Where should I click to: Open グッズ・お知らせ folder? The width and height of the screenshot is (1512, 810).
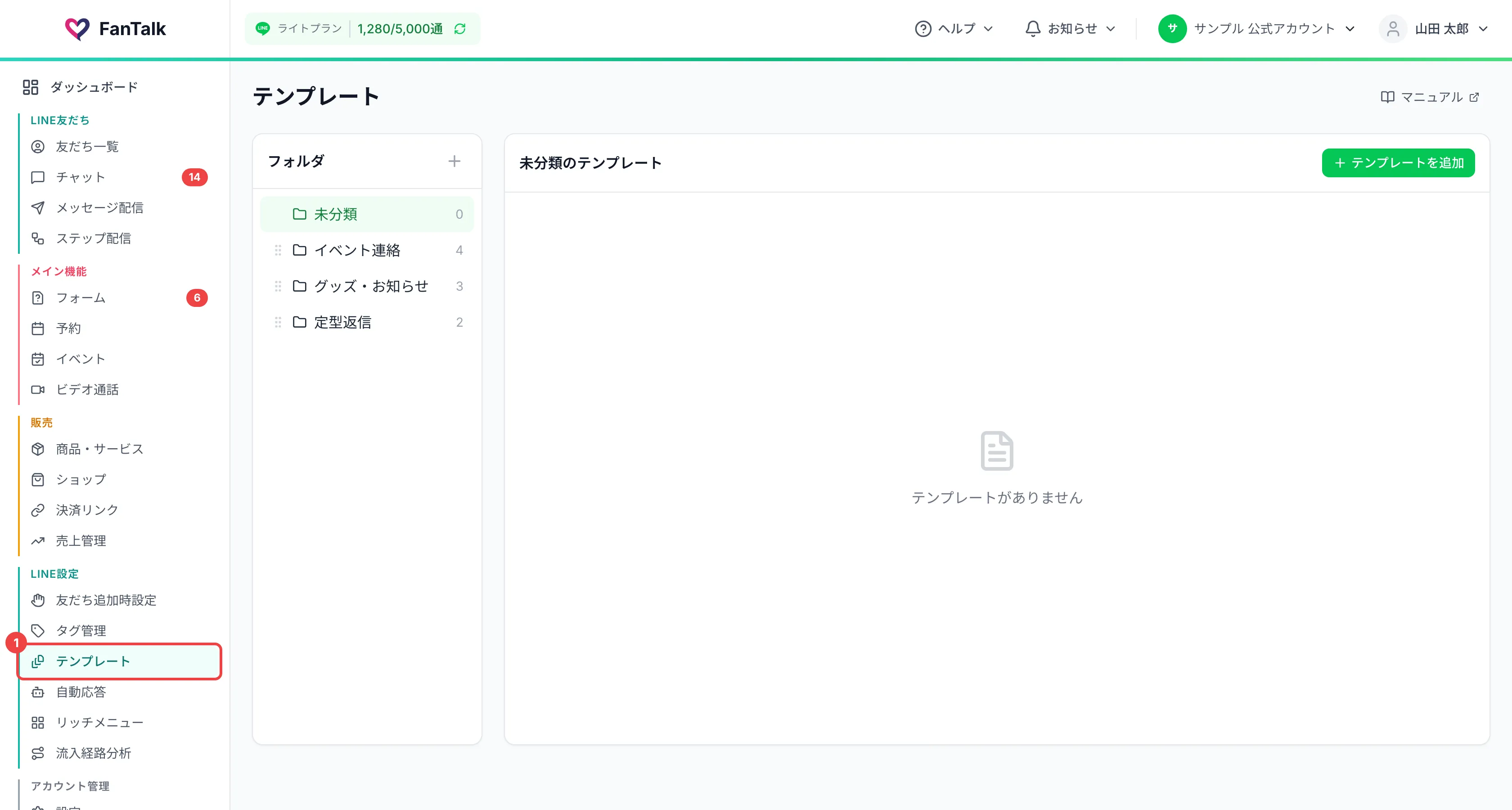[367, 287]
